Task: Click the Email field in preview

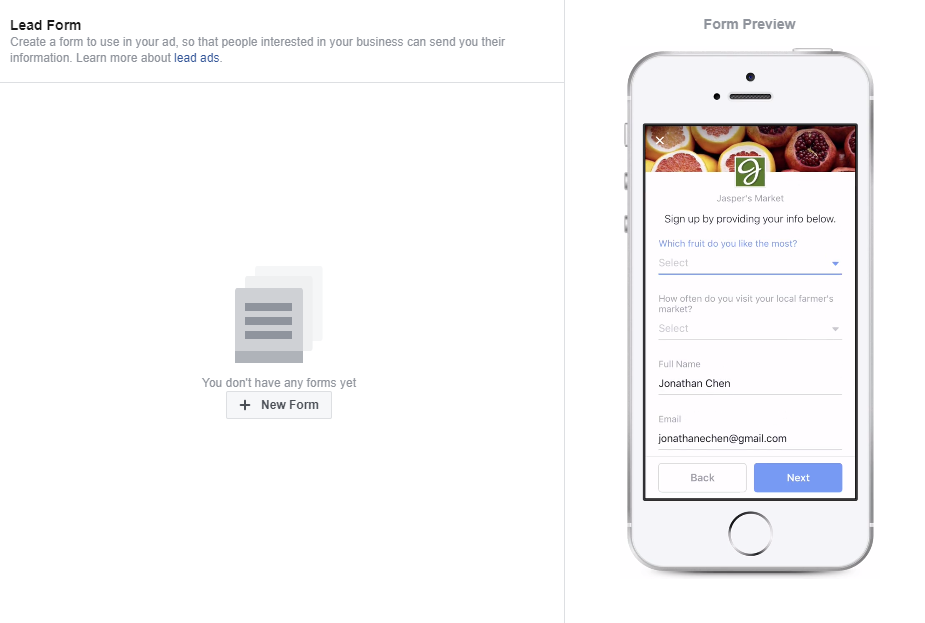Action: [x=750, y=438]
